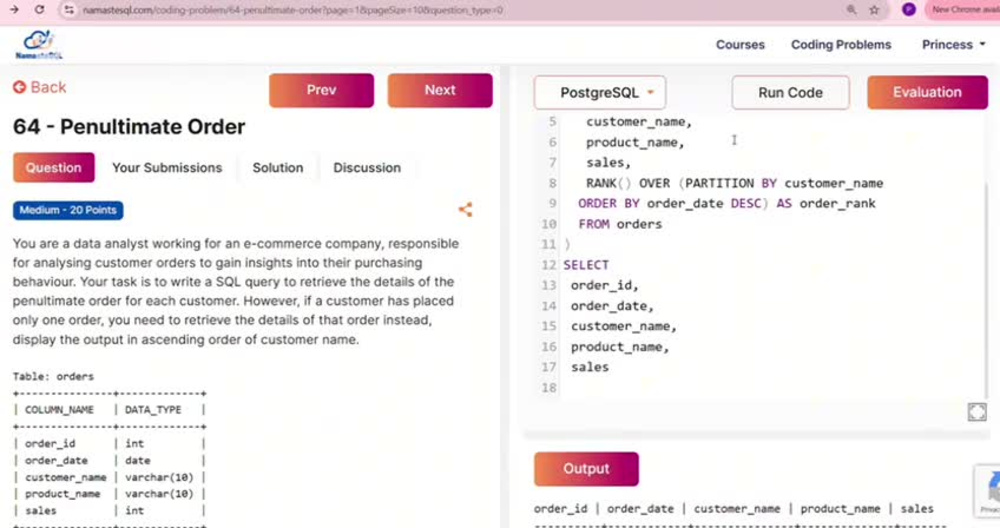Reload the page with the refresh icon
The image size is (1000, 528).
(x=39, y=10)
